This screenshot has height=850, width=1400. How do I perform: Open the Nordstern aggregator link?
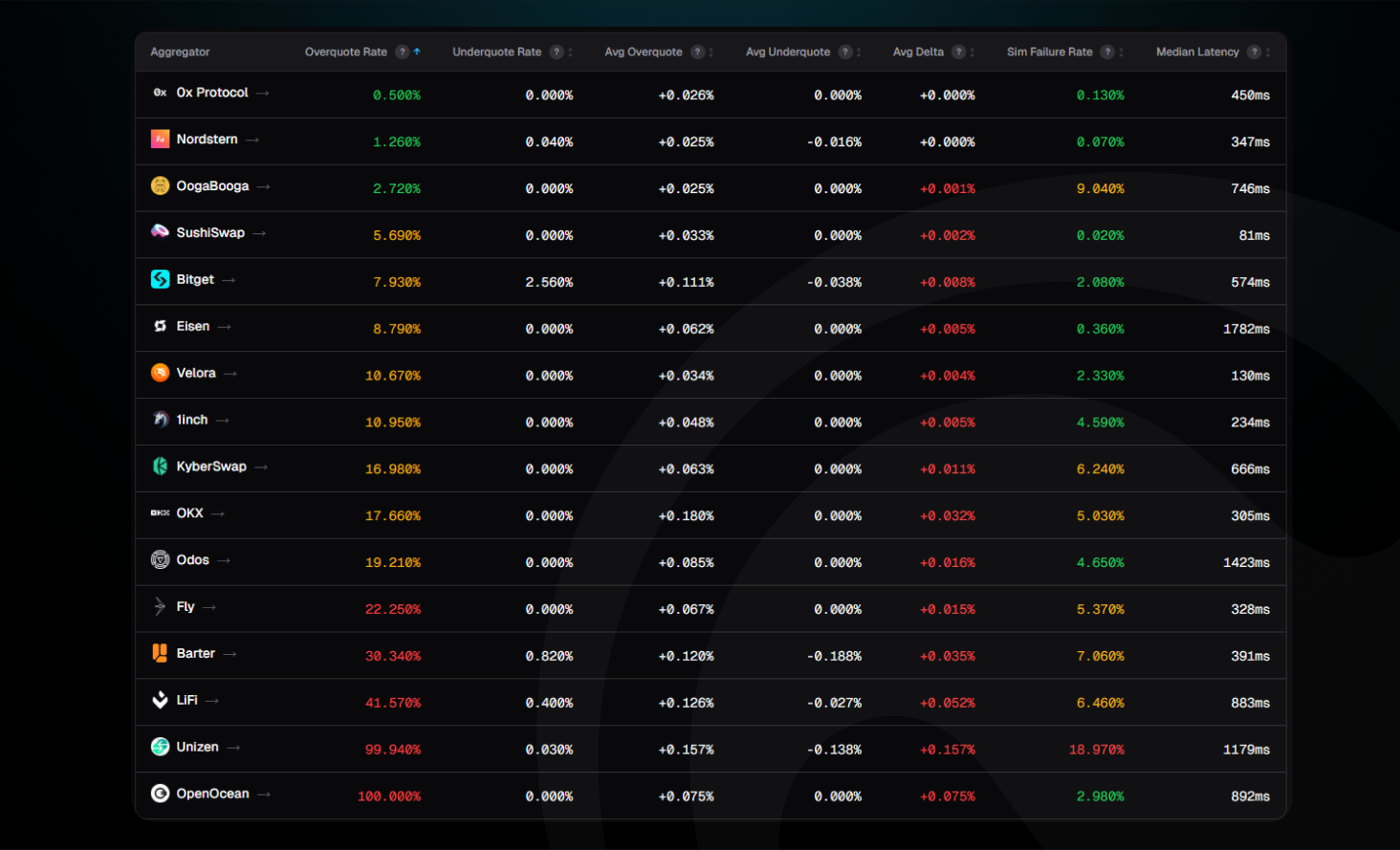(x=208, y=140)
